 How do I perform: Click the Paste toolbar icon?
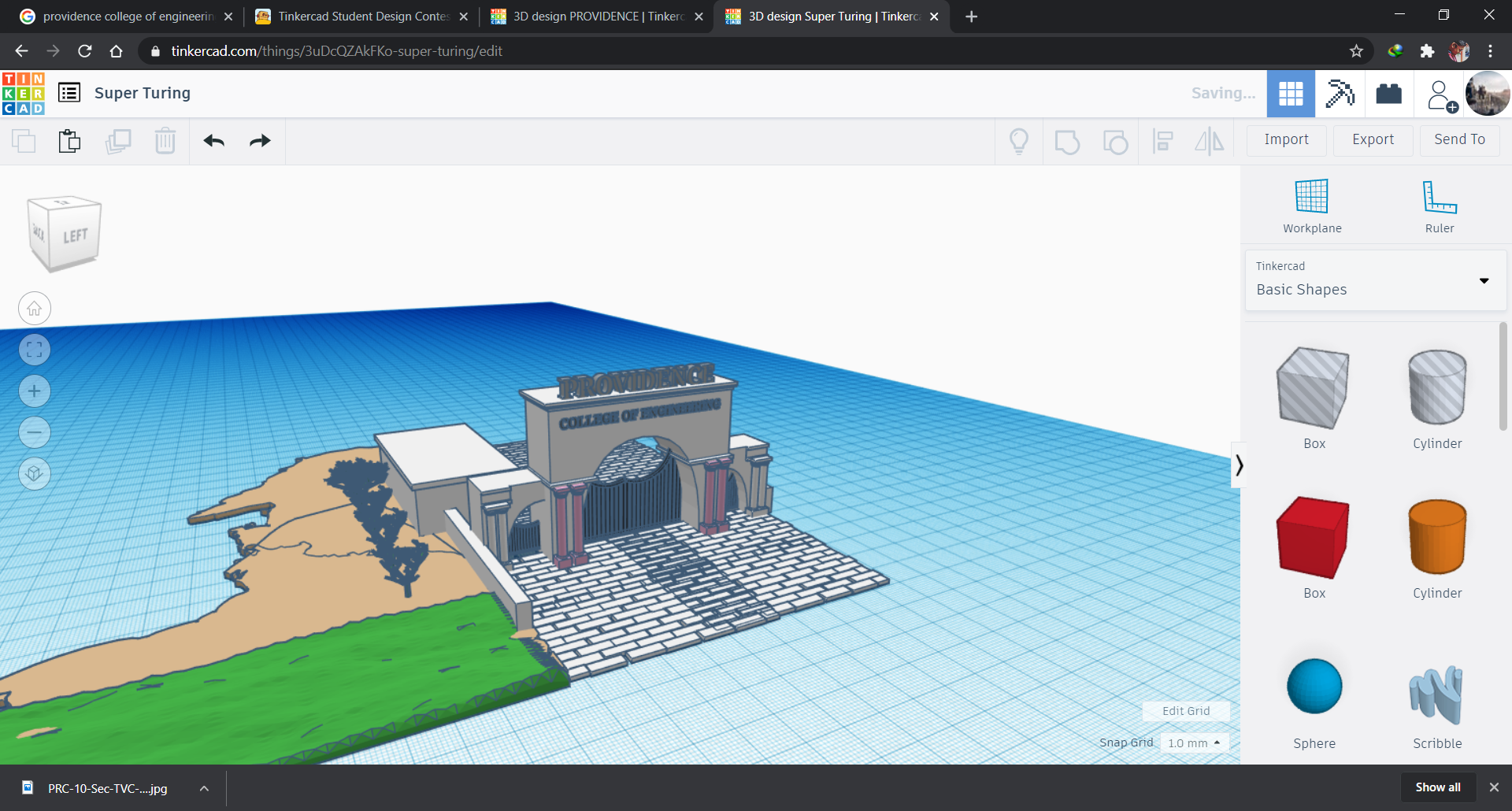click(70, 141)
